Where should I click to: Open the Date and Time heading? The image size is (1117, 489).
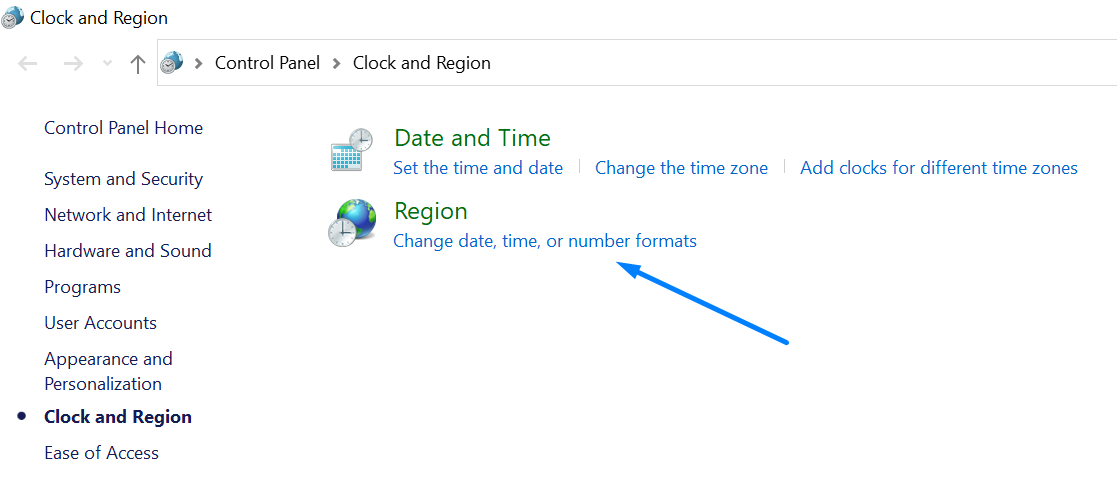[472, 138]
